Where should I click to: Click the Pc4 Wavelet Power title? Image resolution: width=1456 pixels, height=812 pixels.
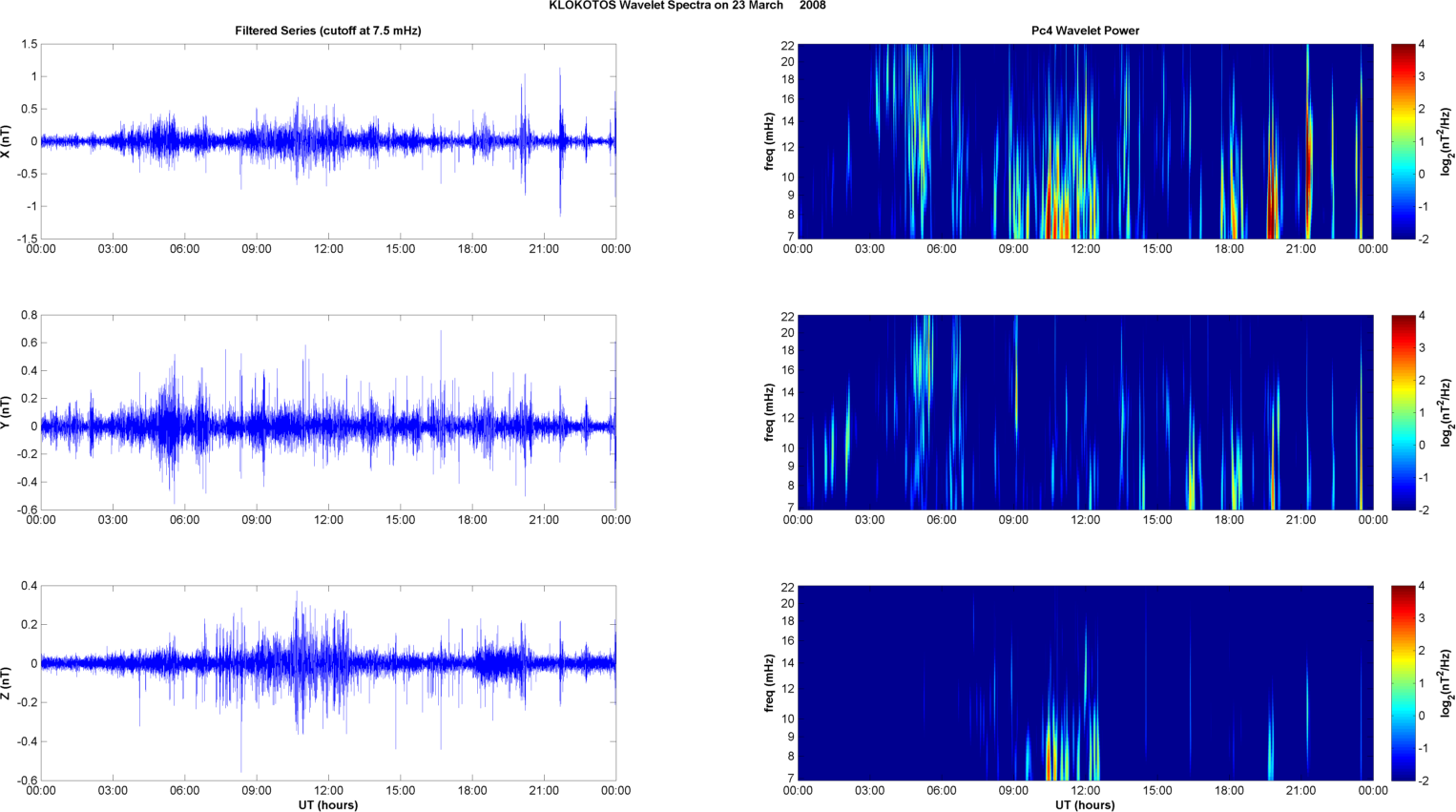pyautogui.click(x=1085, y=31)
